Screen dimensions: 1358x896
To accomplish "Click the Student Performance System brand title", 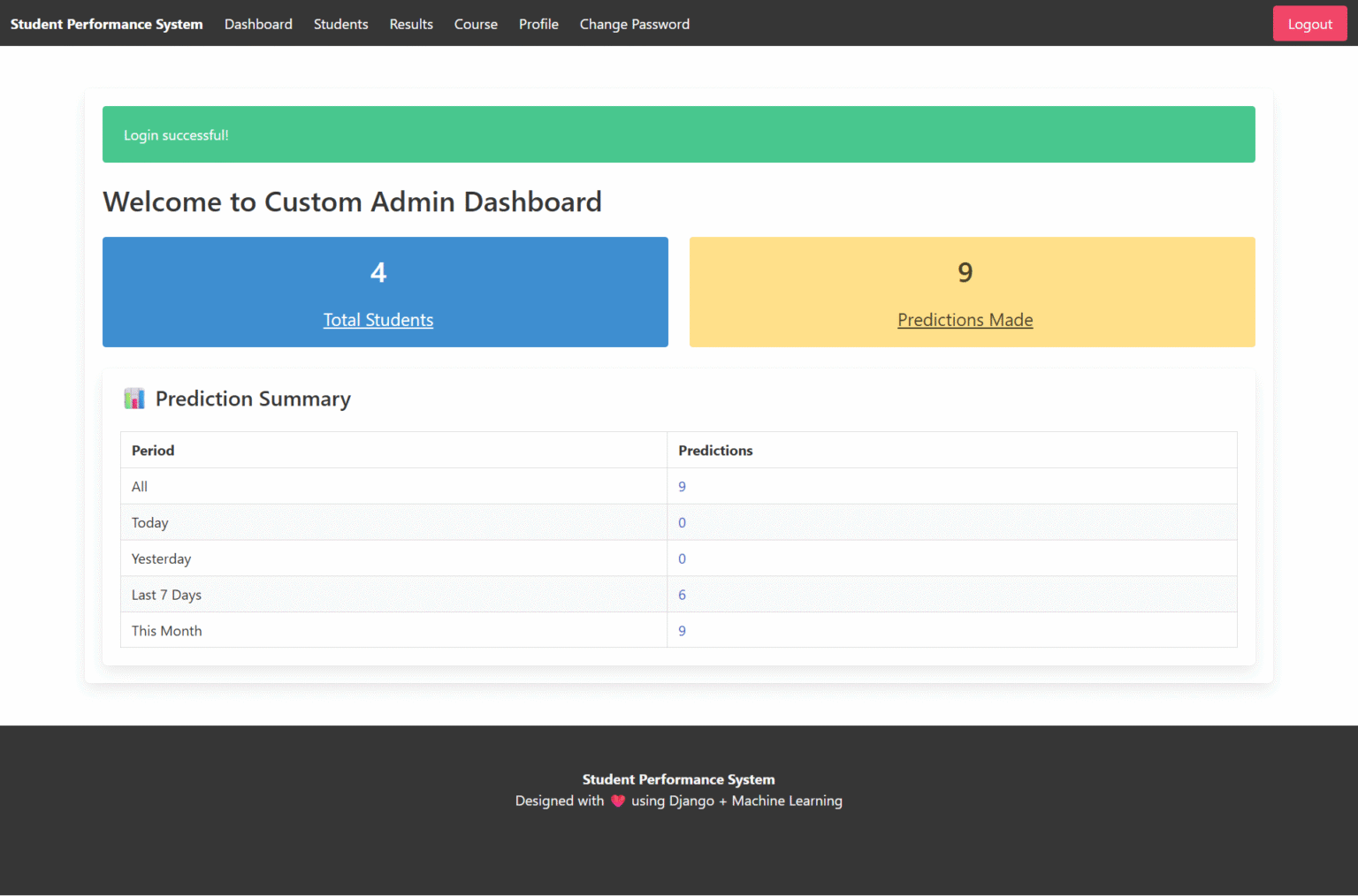I will tap(107, 24).
